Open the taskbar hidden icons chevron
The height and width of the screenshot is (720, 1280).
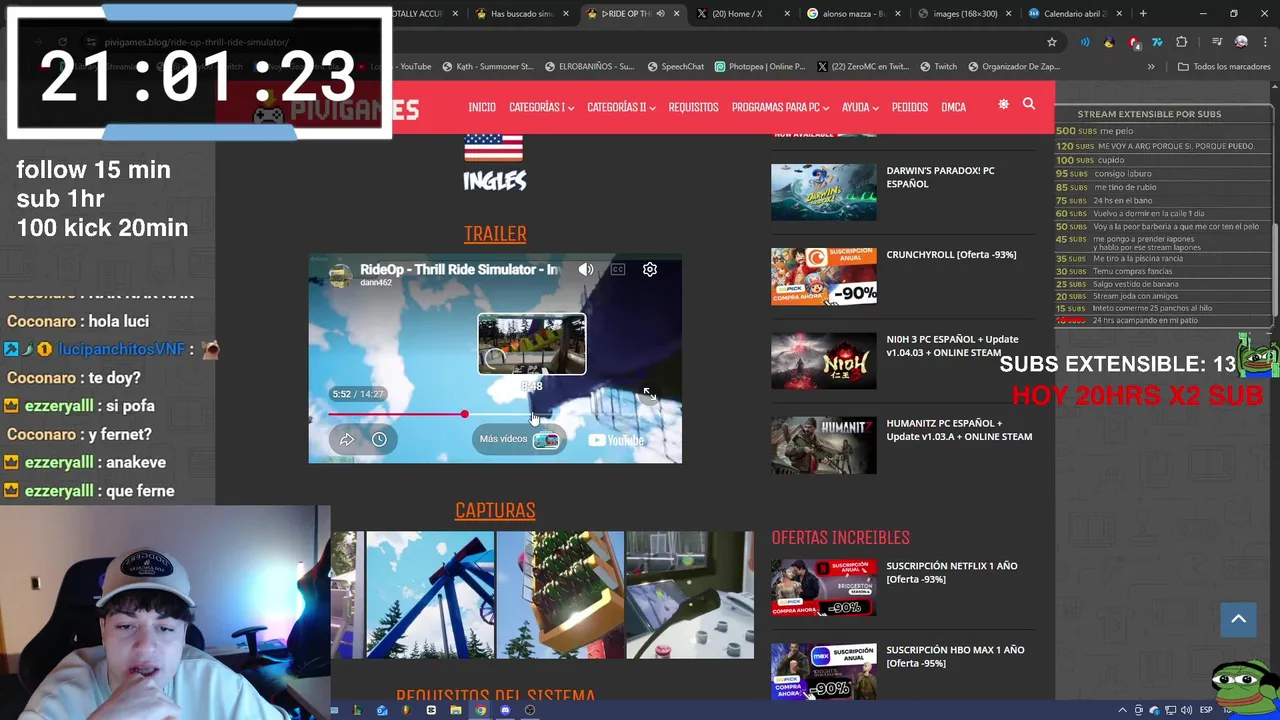point(1122,710)
